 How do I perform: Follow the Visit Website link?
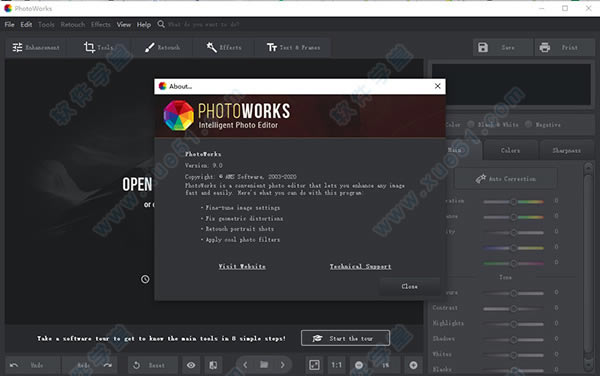242,267
